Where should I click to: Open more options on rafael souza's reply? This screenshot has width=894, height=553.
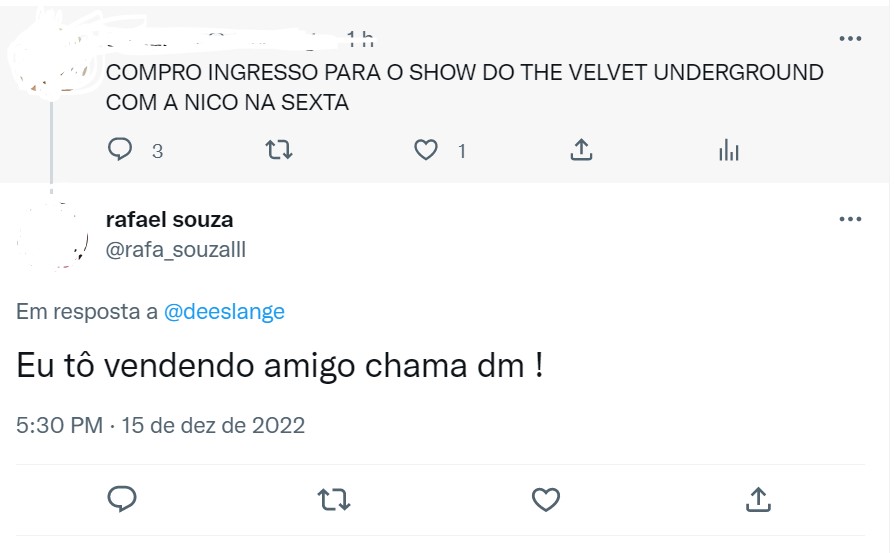pos(849,219)
